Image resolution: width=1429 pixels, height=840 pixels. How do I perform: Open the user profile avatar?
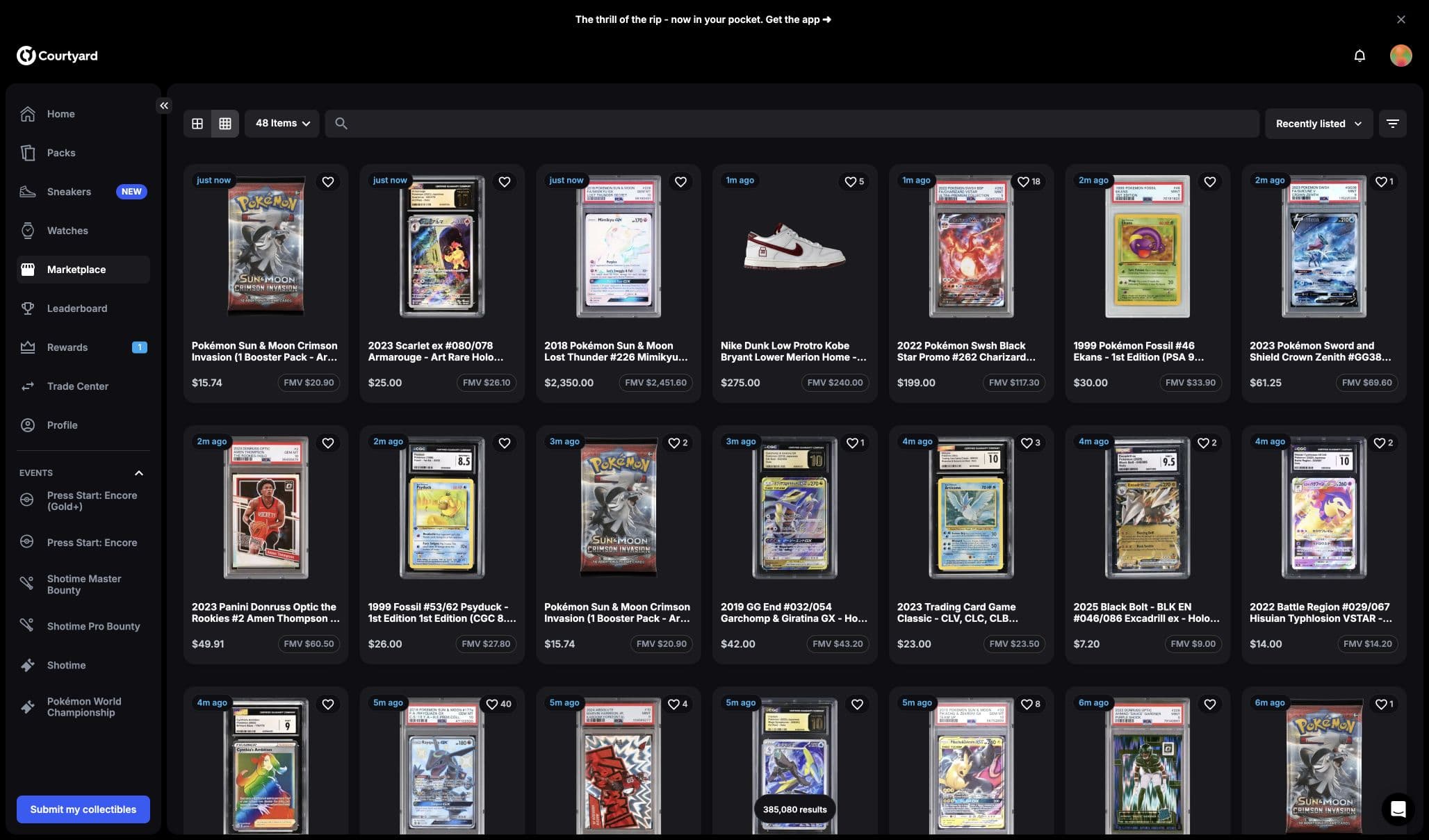coord(1401,56)
